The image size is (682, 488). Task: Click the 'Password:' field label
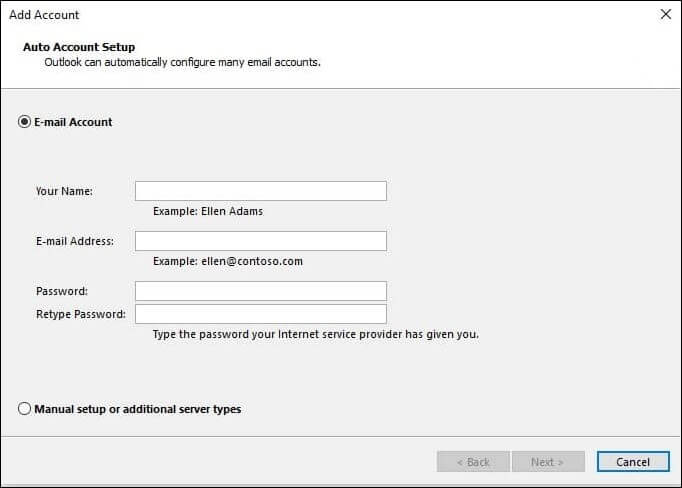pyautogui.click(x=62, y=291)
